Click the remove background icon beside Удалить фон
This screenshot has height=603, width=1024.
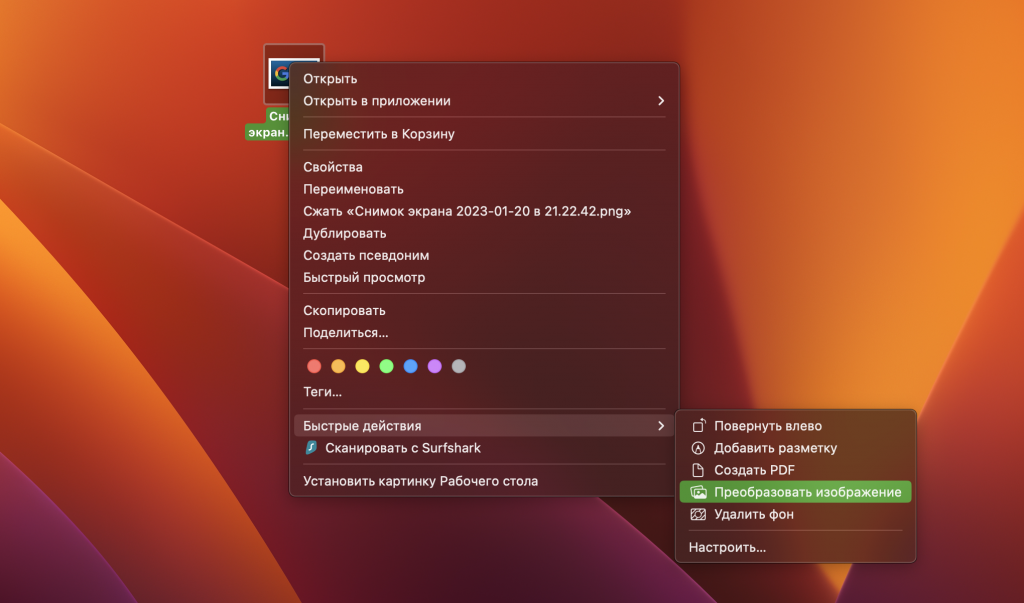pos(698,514)
